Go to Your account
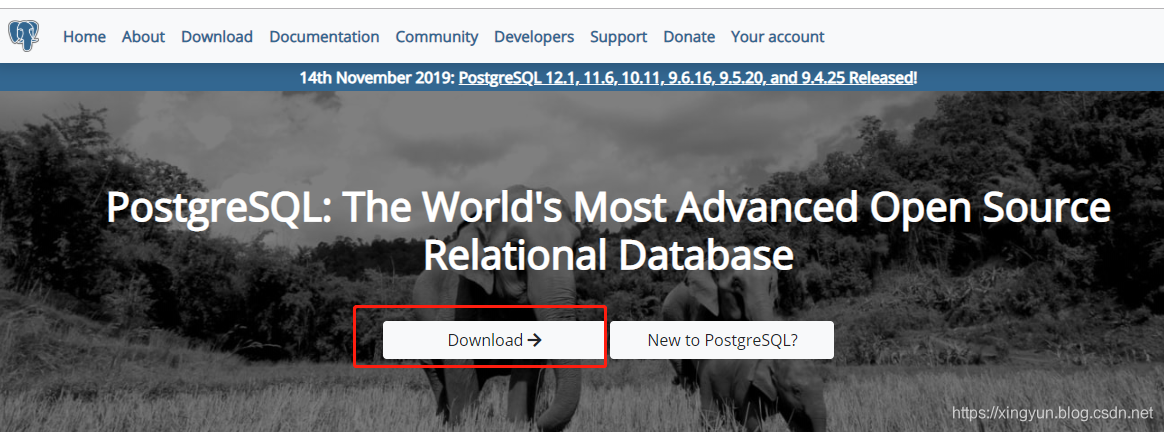1164x432 pixels. [x=777, y=36]
